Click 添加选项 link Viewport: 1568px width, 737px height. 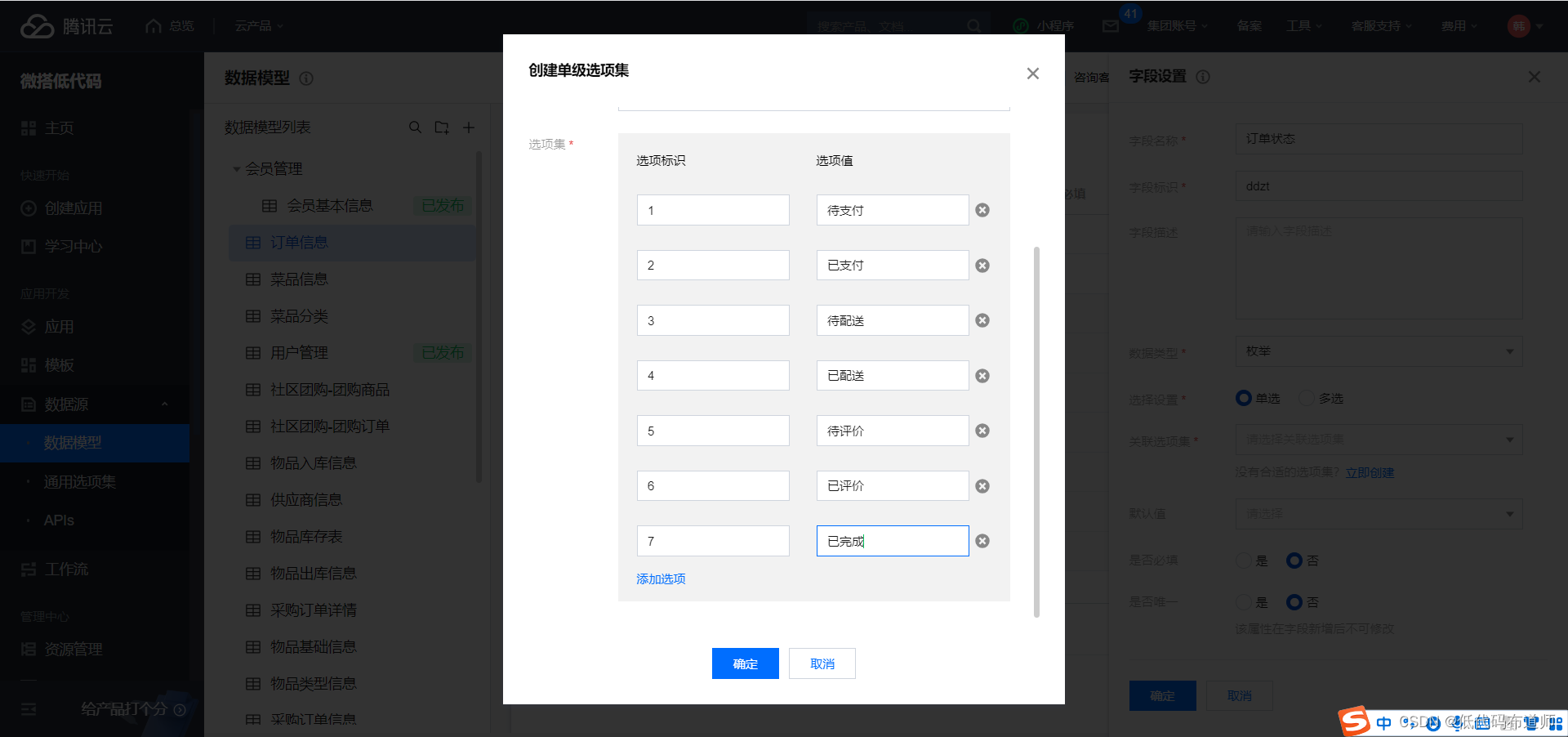[x=661, y=578]
